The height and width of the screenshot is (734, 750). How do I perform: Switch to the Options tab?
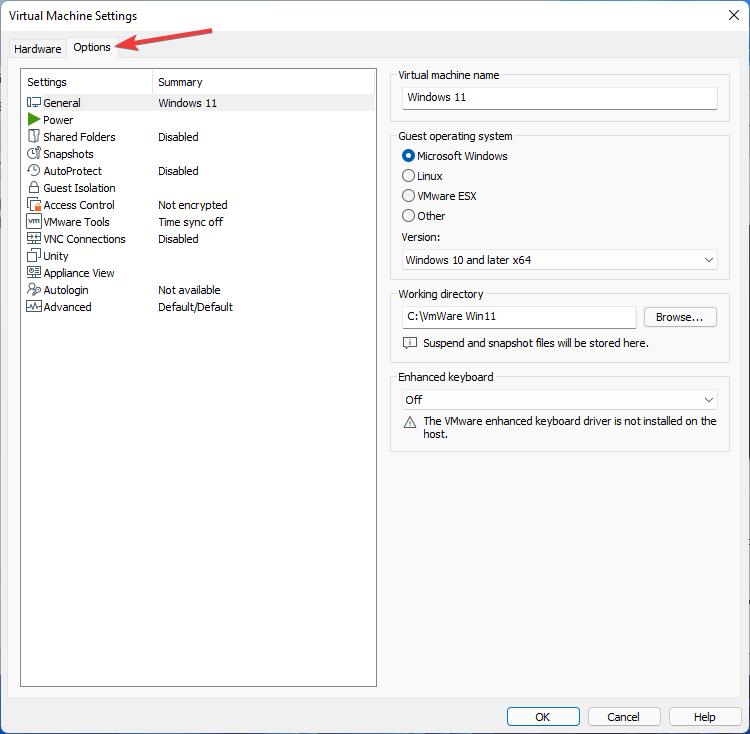click(92, 47)
